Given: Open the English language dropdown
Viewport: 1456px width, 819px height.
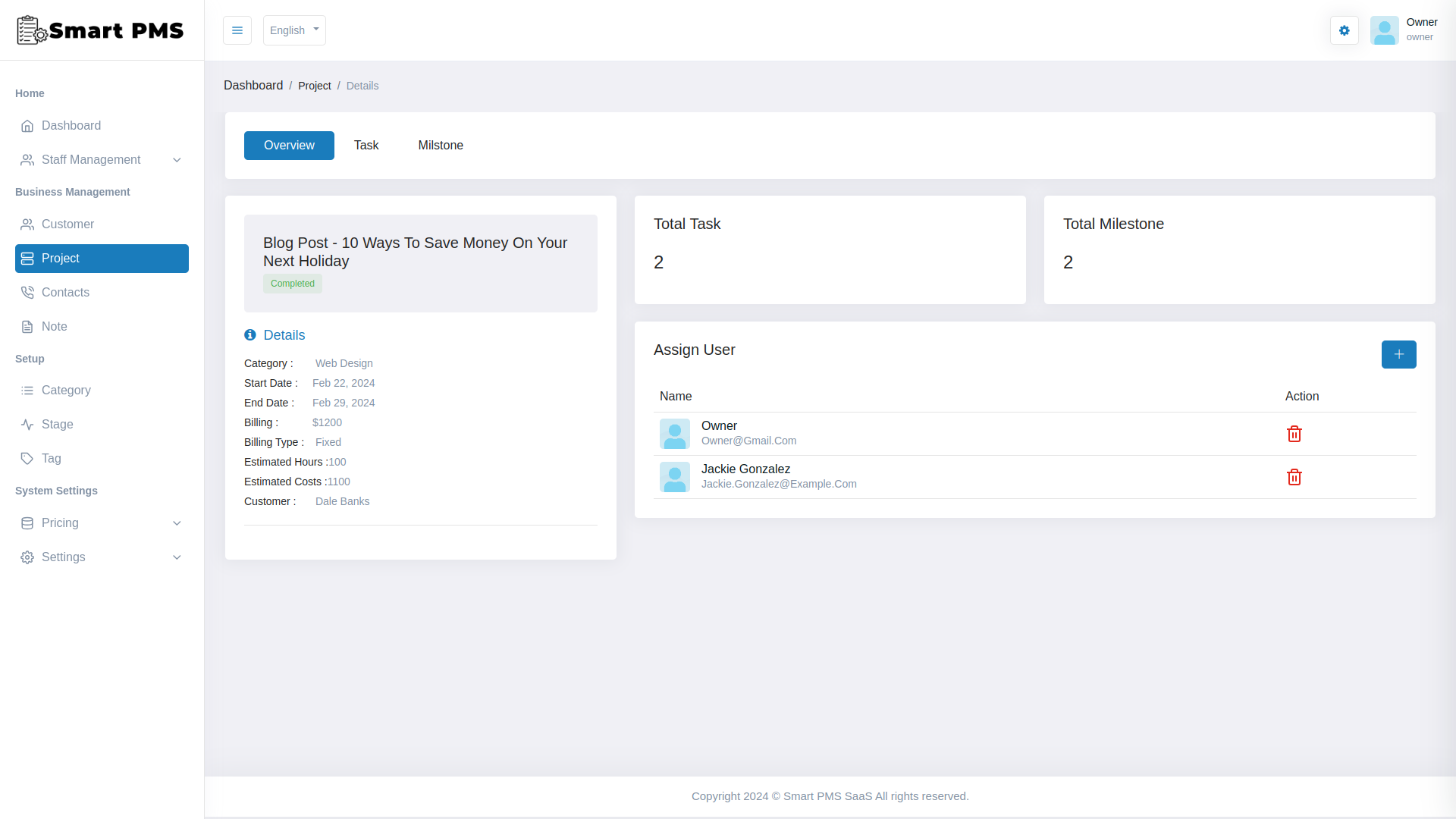Looking at the screenshot, I should (x=294, y=30).
